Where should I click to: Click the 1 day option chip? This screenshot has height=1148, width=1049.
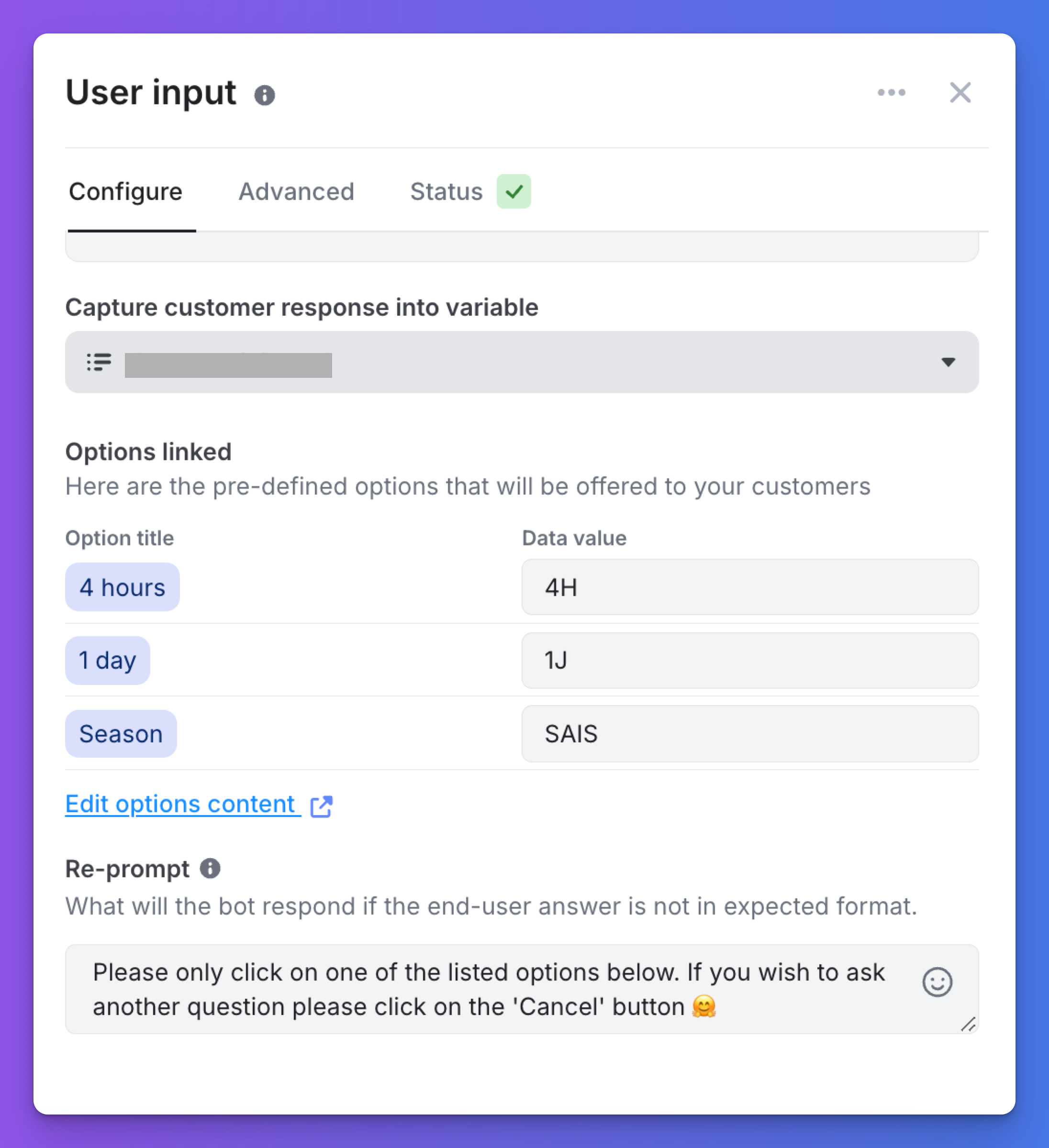[x=108, y=661]
